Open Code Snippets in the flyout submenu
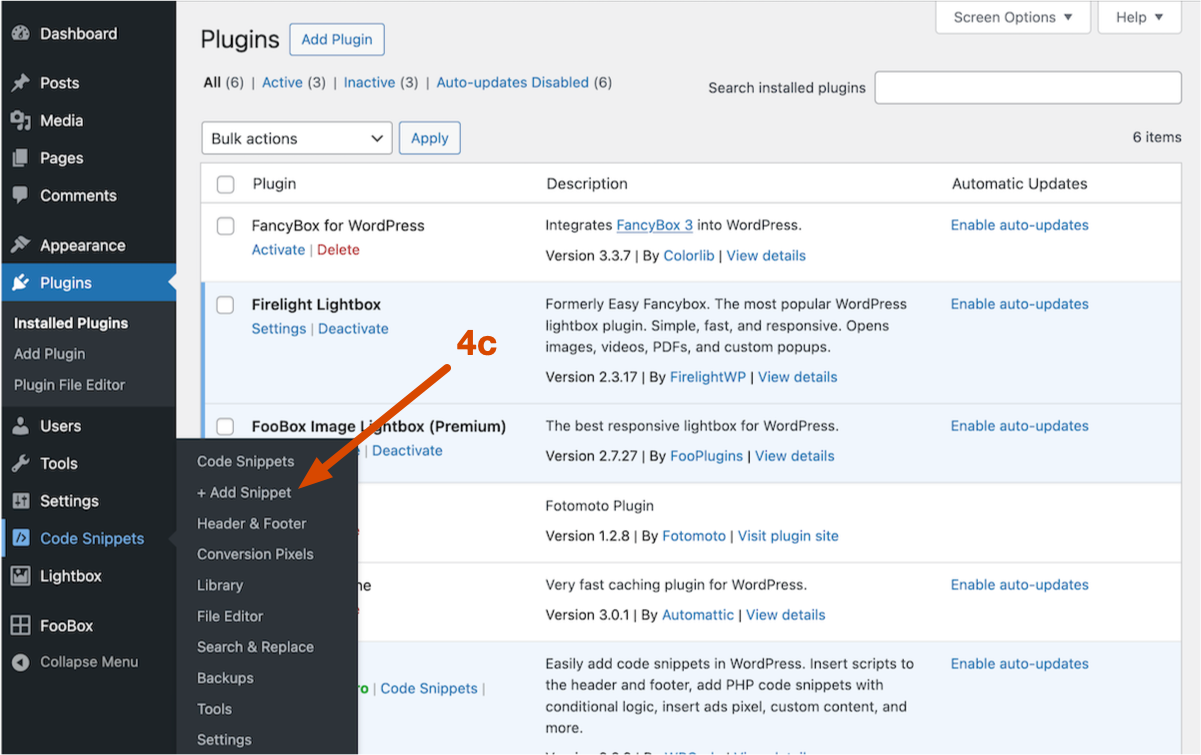 click(246, 461)
